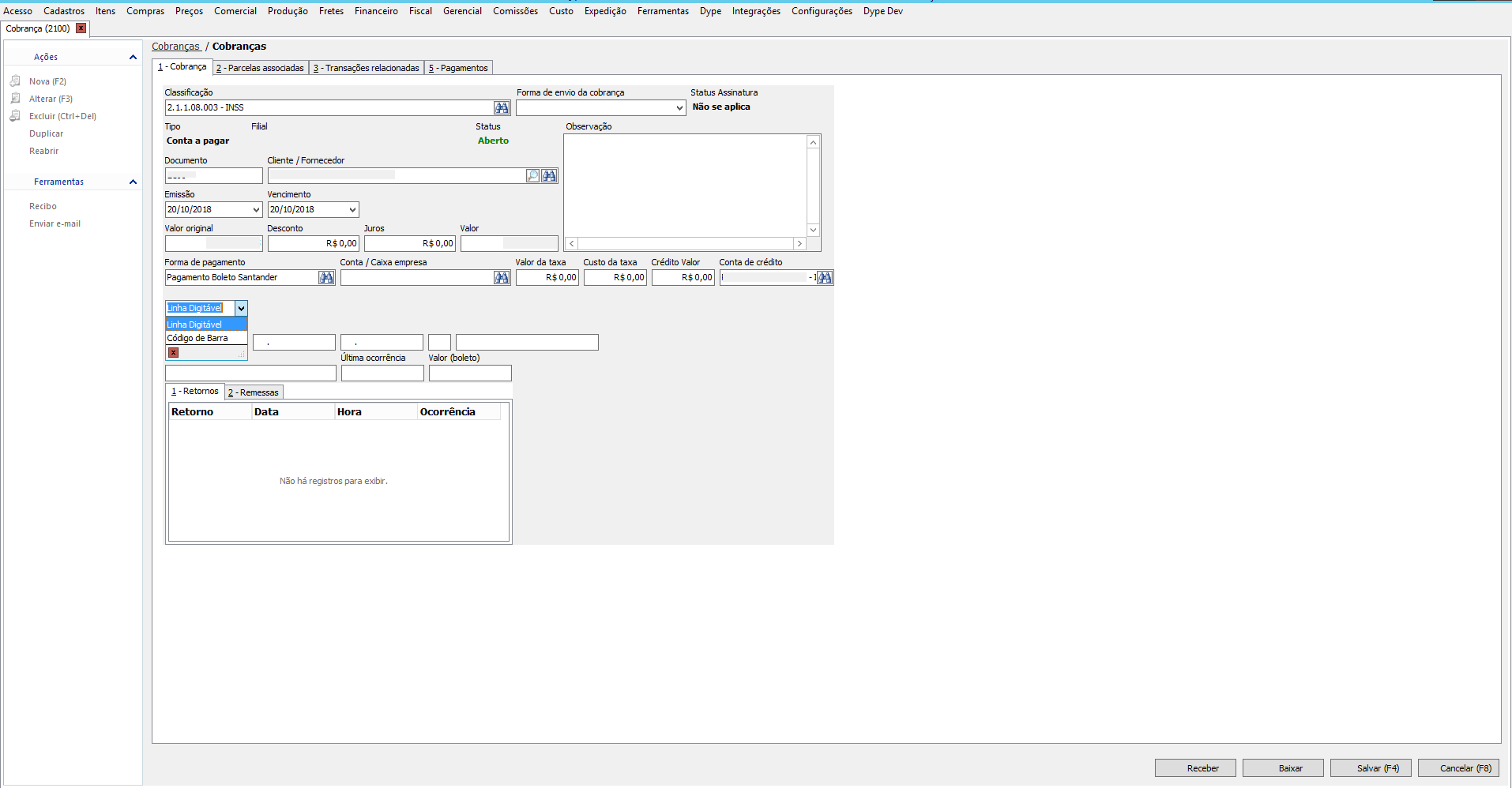Open the Emissão date dropdown
The width and height of the screenshot is (1512, 788).
(x=256, y=210)
